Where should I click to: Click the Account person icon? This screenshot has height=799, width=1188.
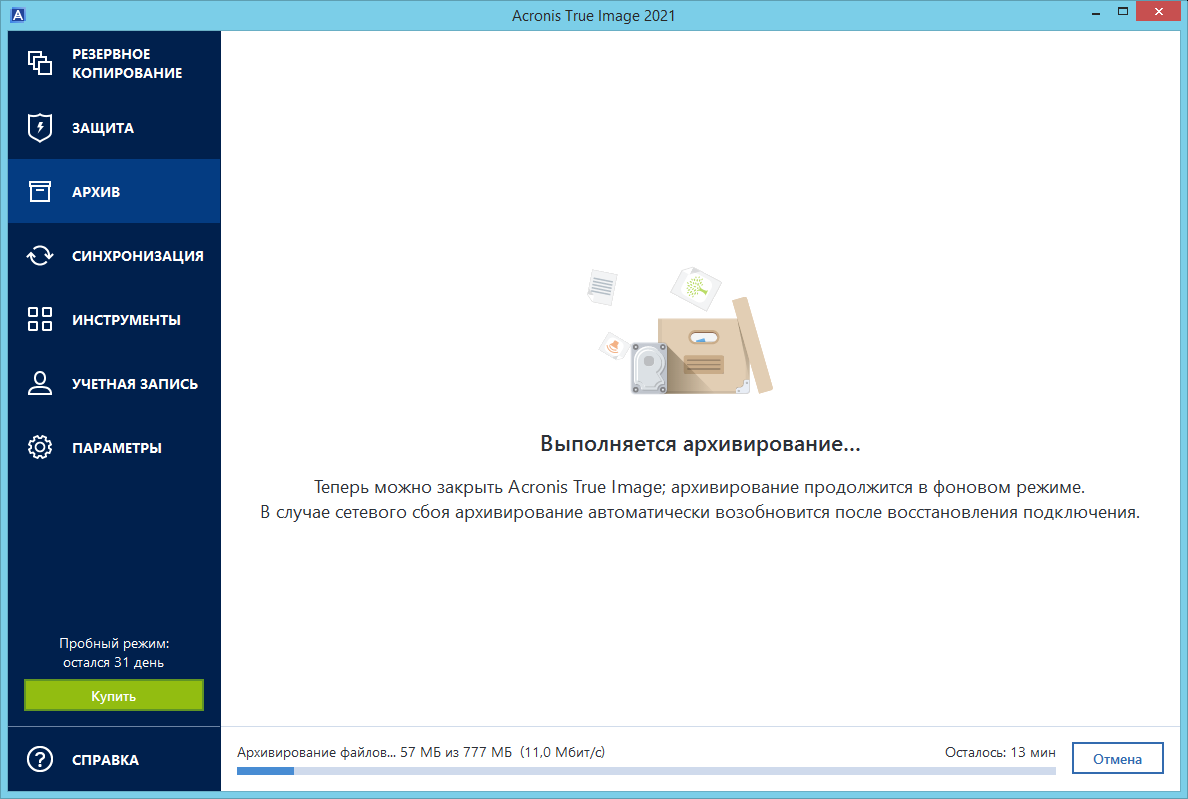coord(39,383)
